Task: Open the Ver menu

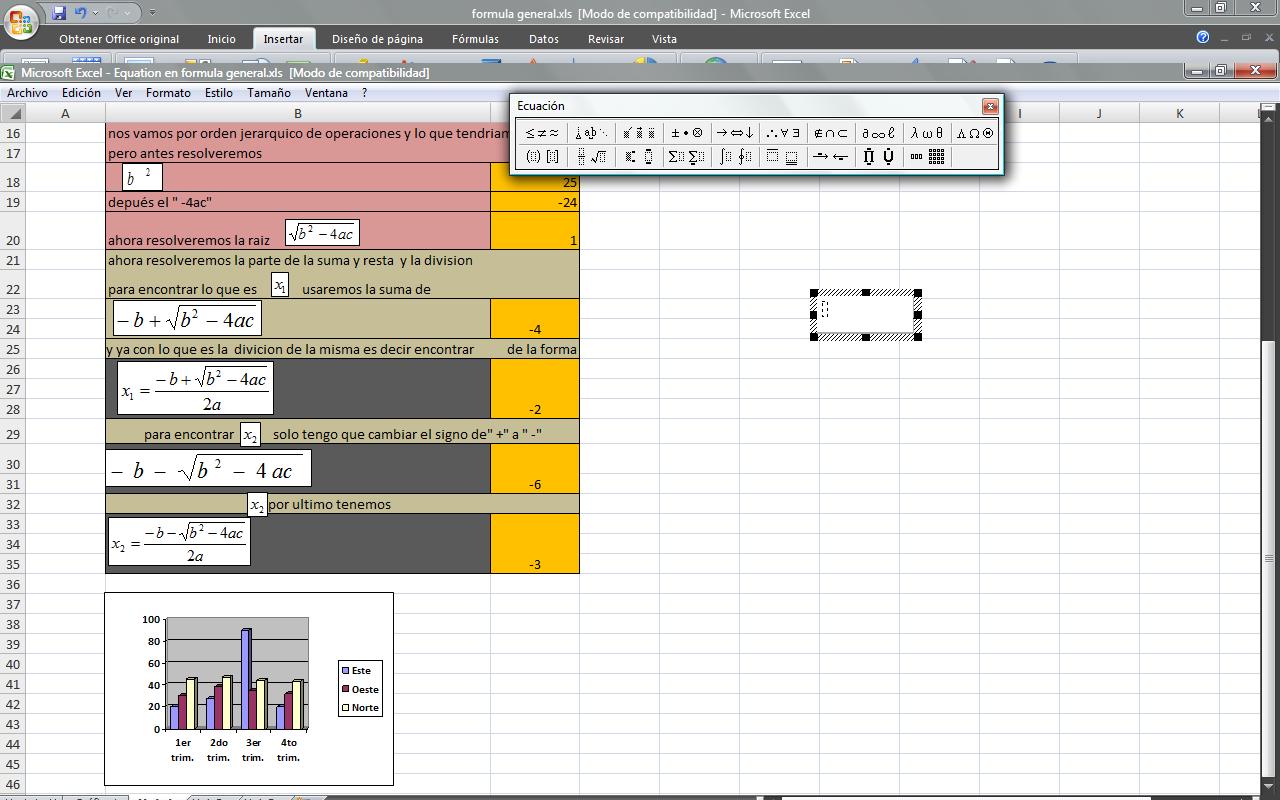Action: point(123,93)
